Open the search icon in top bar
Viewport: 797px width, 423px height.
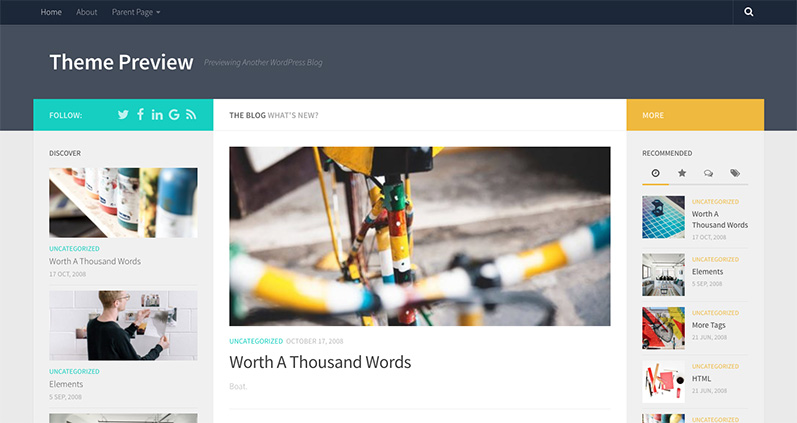coord(748,12)
